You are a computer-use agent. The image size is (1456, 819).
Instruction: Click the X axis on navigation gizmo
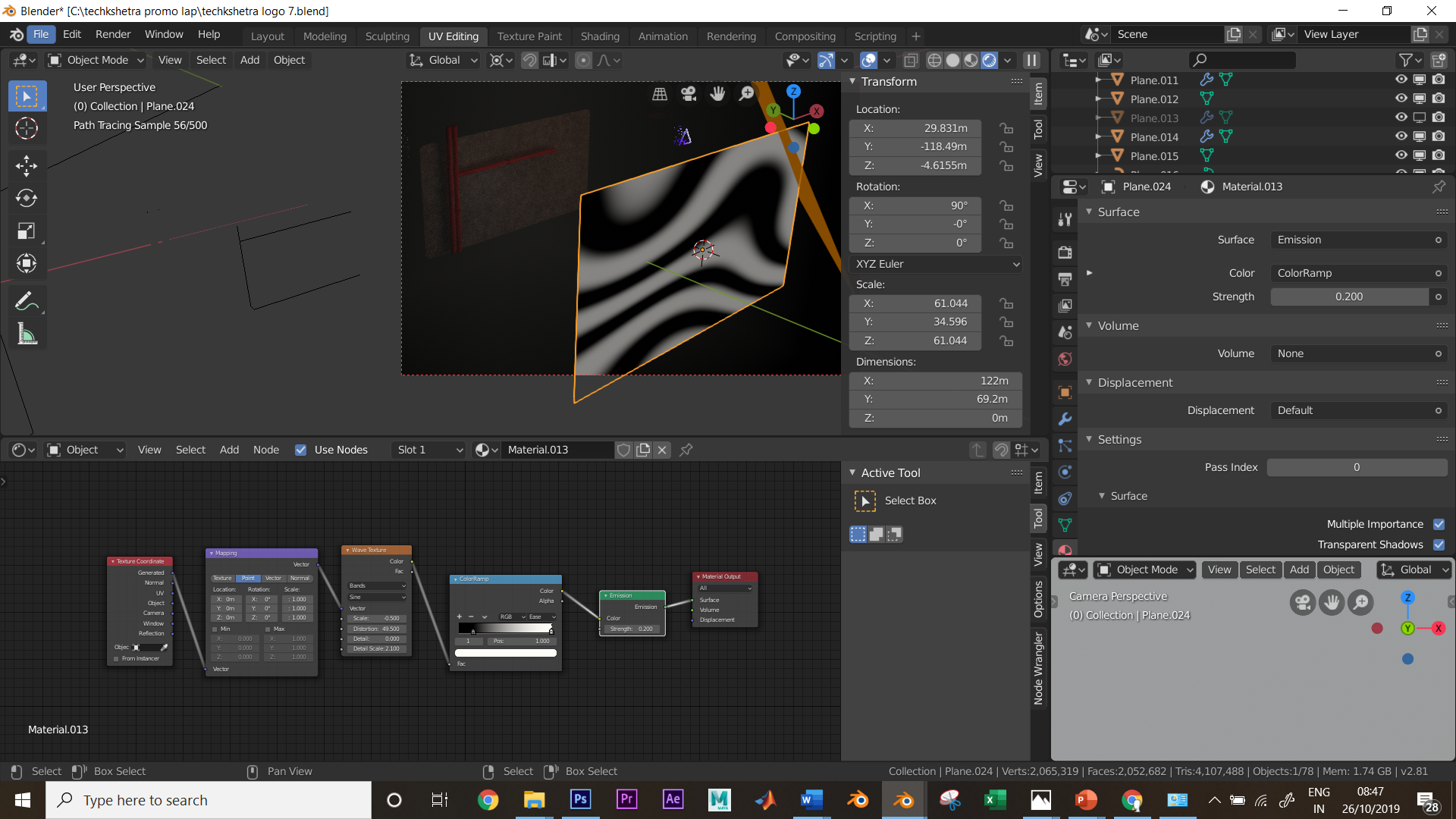817,111
